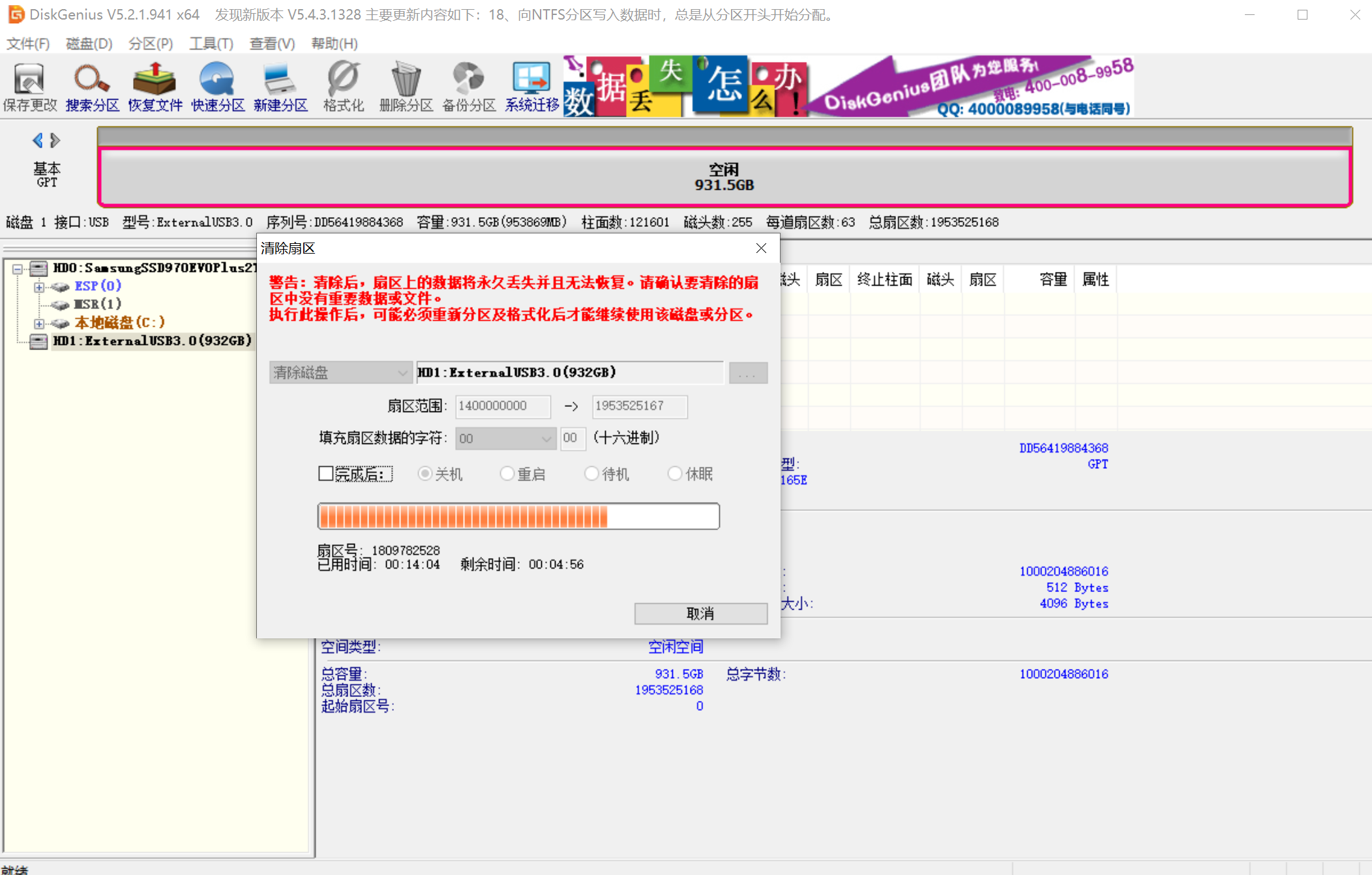Screen dimensions: 1372x875
Task: Select HD1:ExternalUSB3.0(932GB) in disk tree
Action: click(151, 341)
